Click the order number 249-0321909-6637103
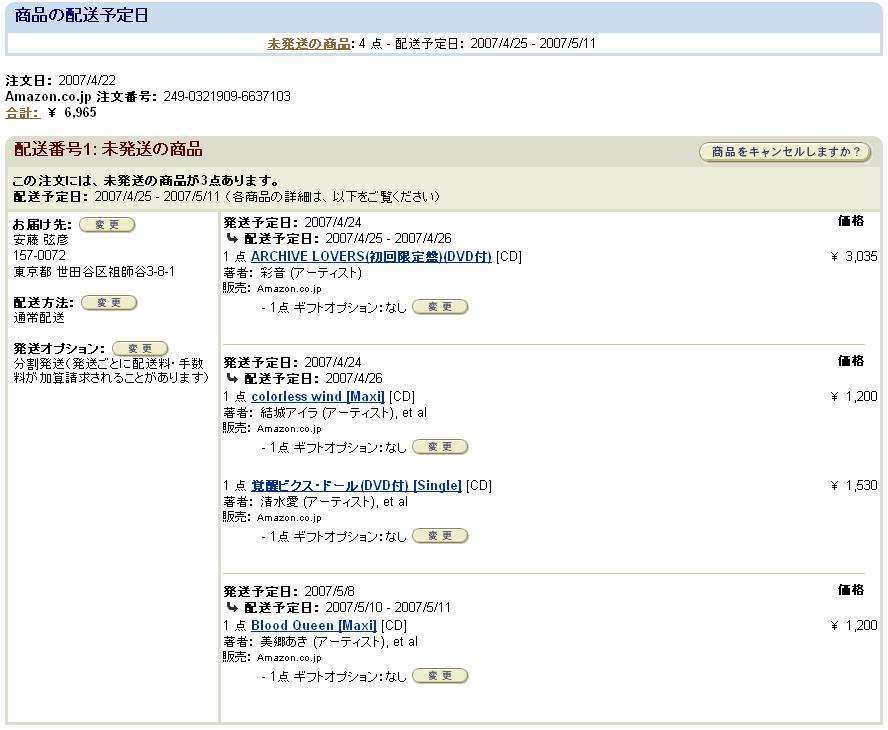888x730 pixels. [x=227, y=96]
